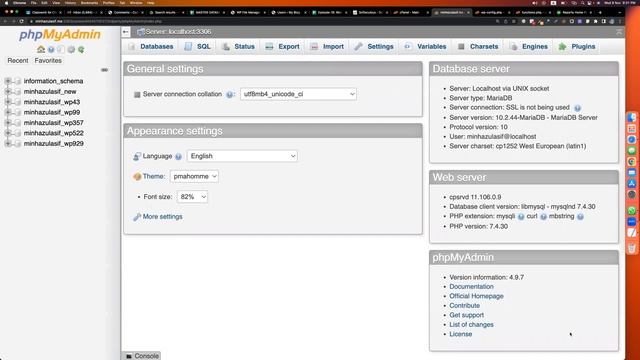Select minhazulasif_wp522 database name in tree

tap(53, 133)
